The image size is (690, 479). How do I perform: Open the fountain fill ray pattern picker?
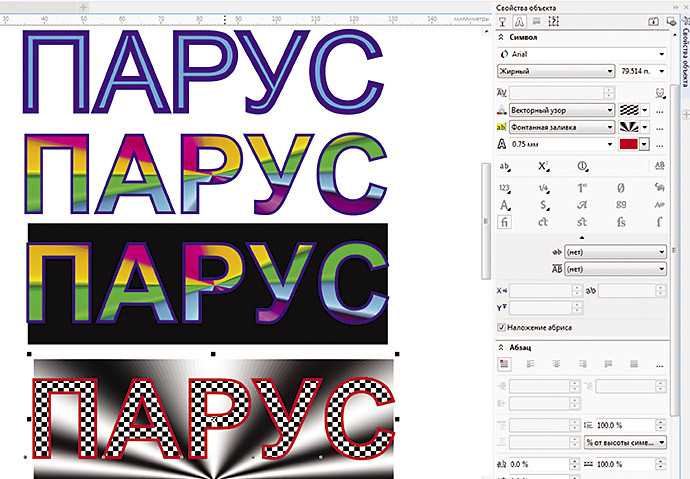[634, 127]
